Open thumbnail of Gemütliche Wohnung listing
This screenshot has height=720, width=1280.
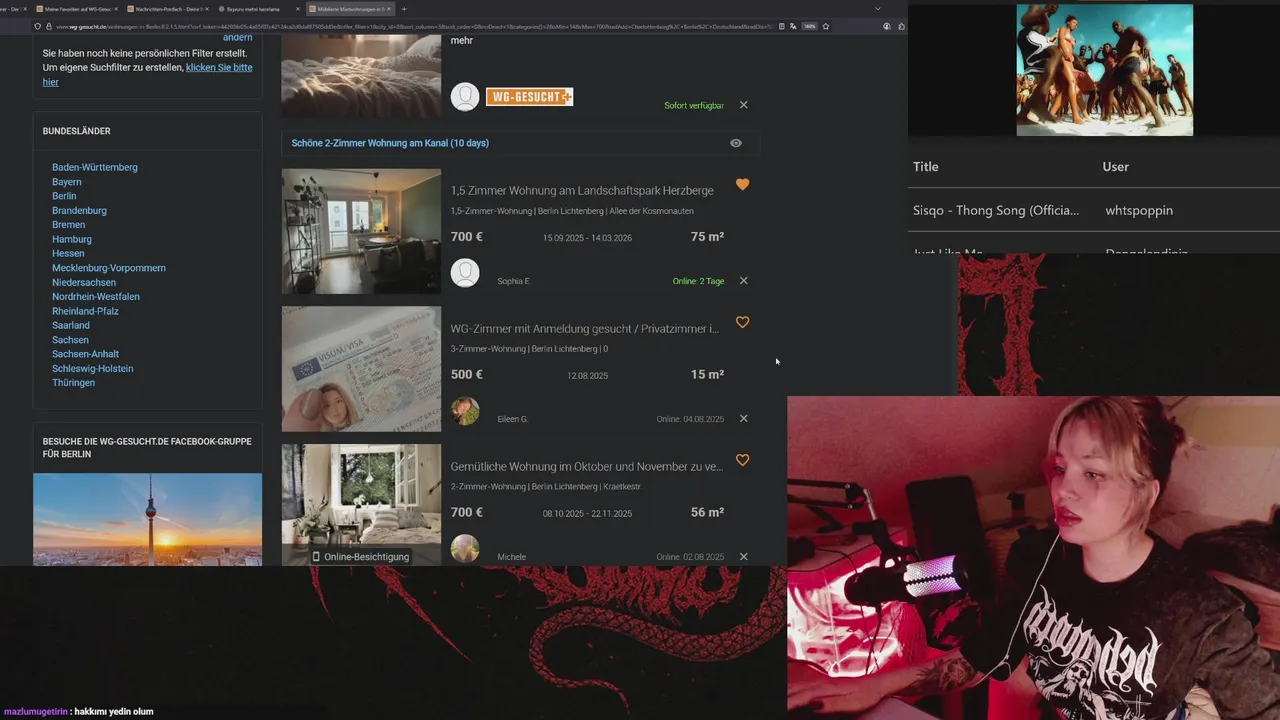(x=361, y=505)
